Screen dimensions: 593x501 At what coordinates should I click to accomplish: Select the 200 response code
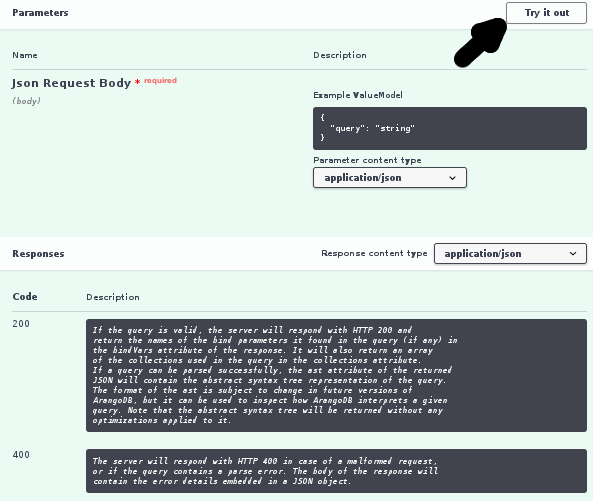point(21,324)
